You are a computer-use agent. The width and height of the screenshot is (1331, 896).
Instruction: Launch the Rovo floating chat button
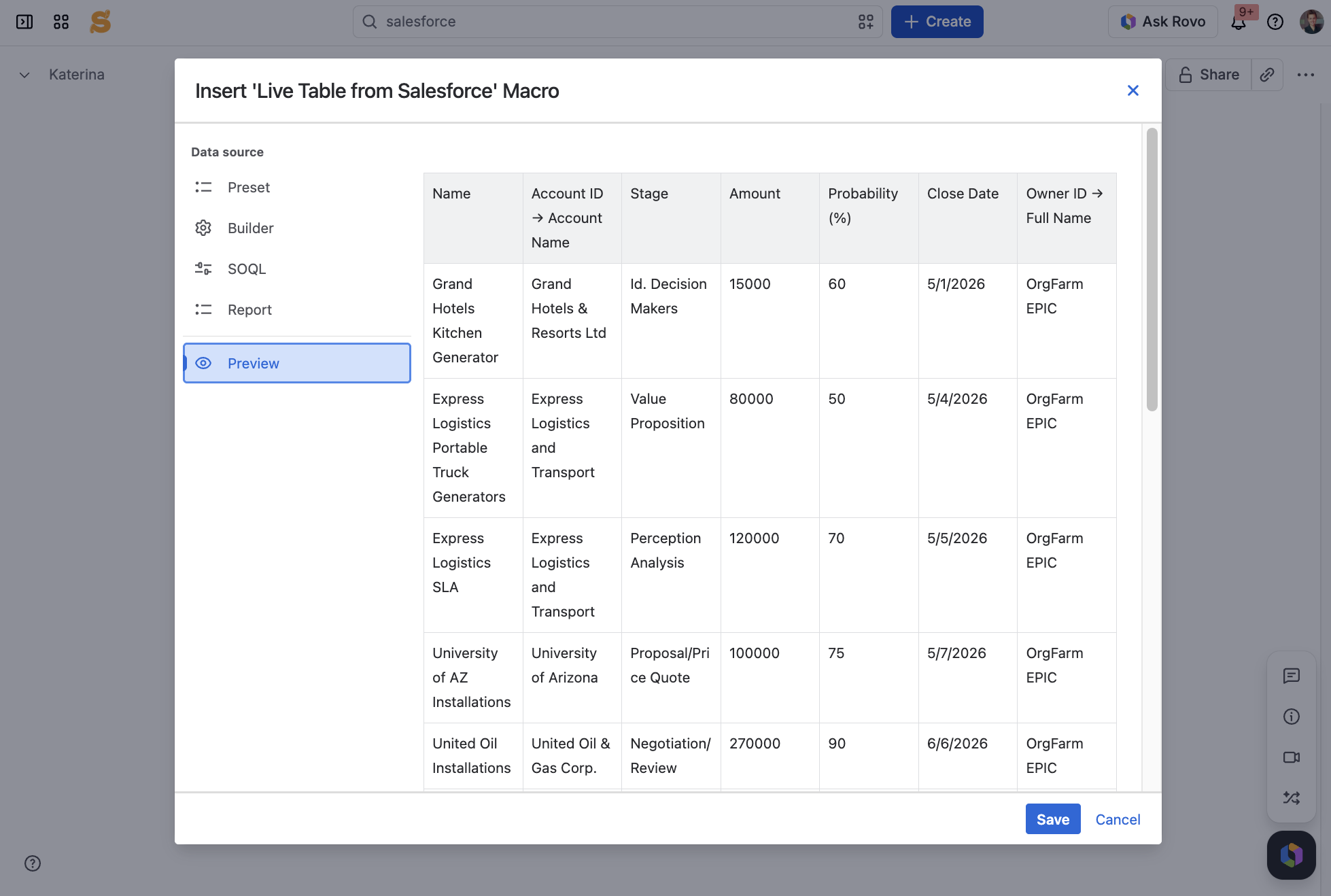(x=1292, y=855)
